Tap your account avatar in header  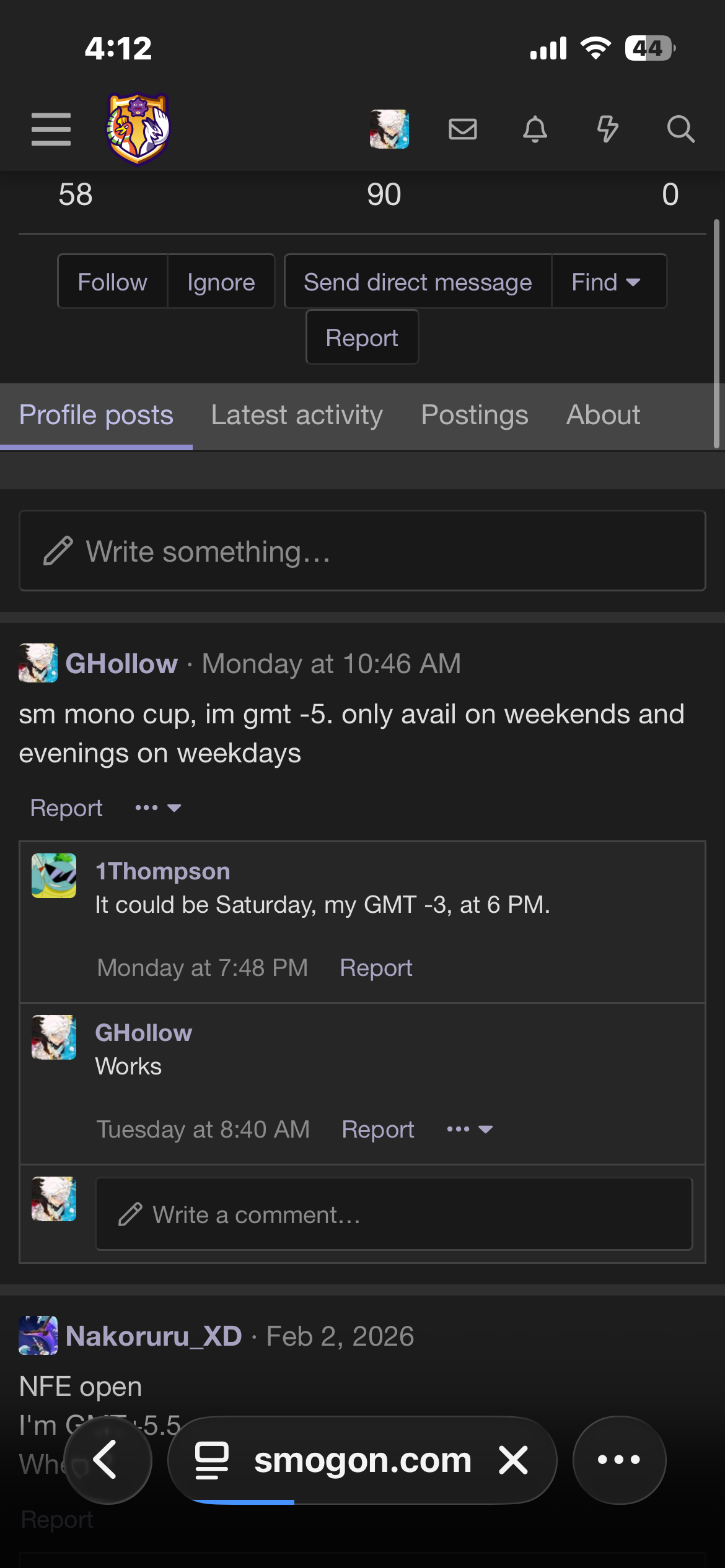tap(389, 129)
